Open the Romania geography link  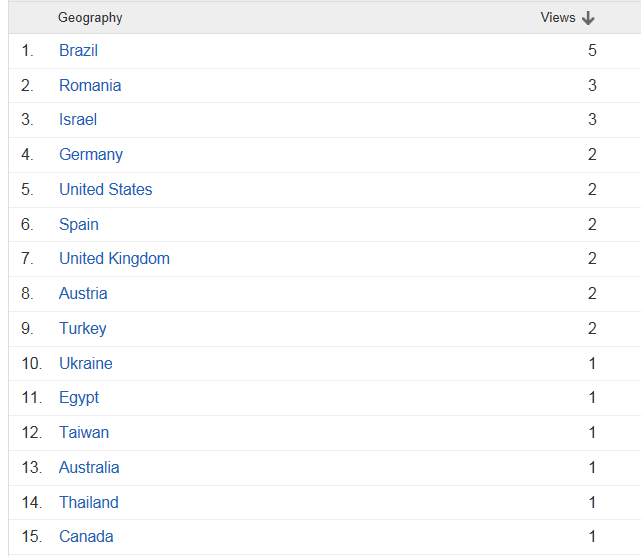(x=90, y=86)
